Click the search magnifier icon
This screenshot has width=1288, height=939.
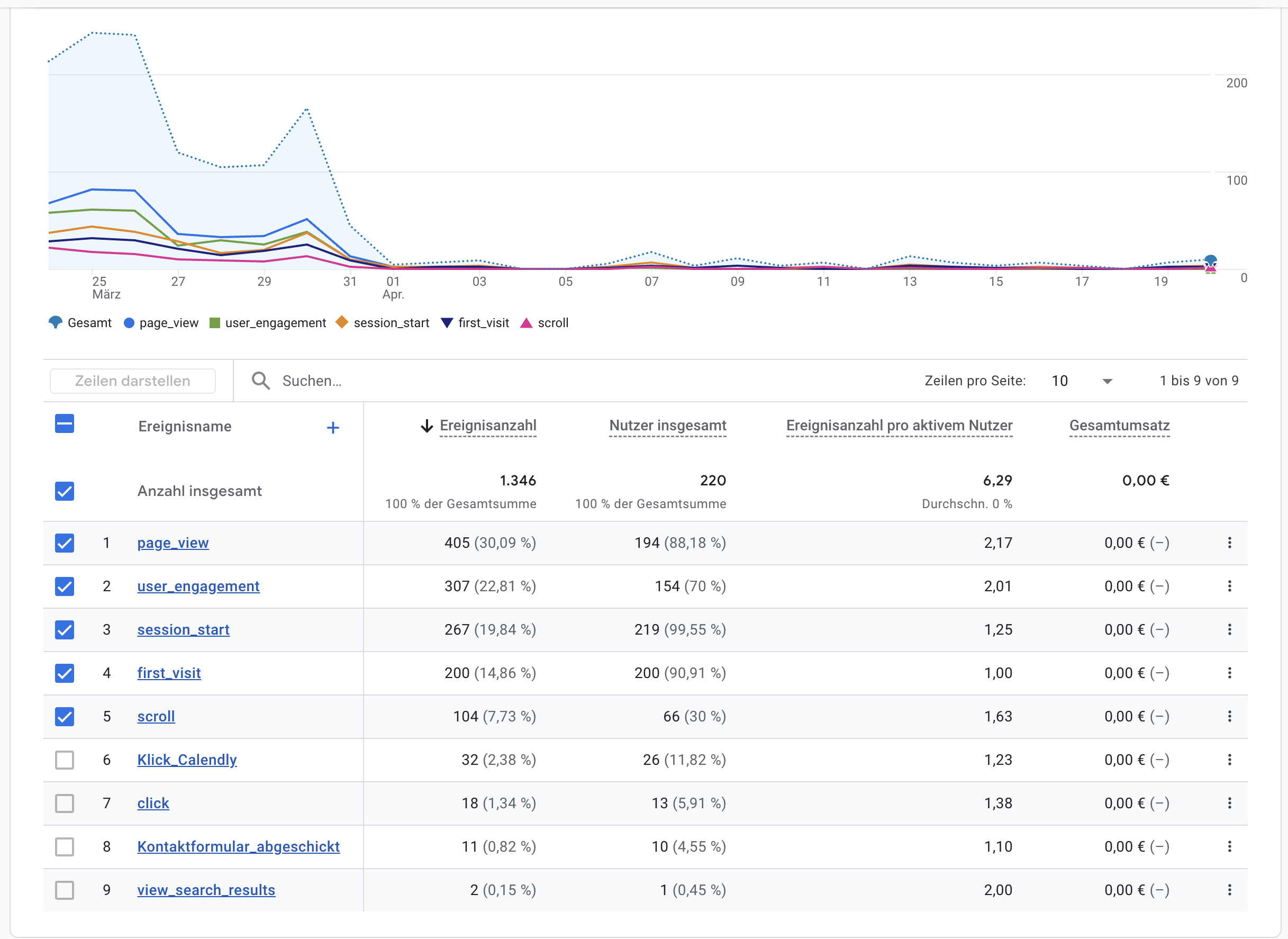tap(260, 380)
